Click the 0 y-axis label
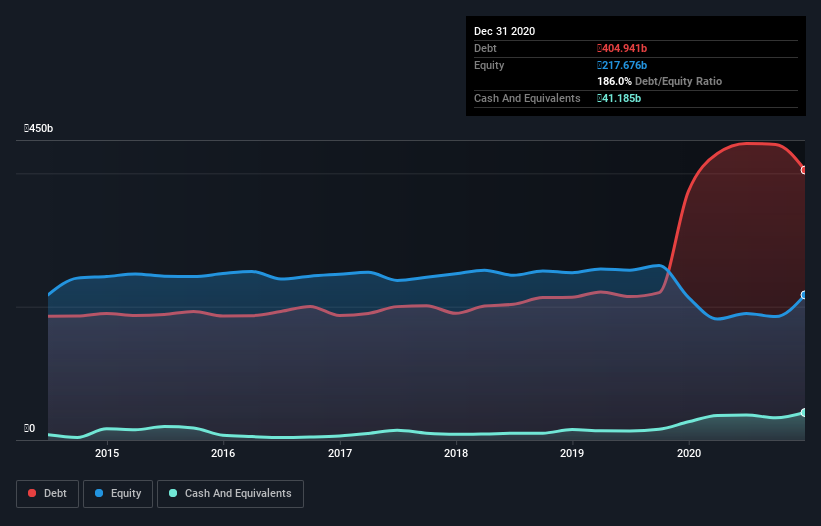The width and height of the screenshot is (821, 526). tap(29, 428)
